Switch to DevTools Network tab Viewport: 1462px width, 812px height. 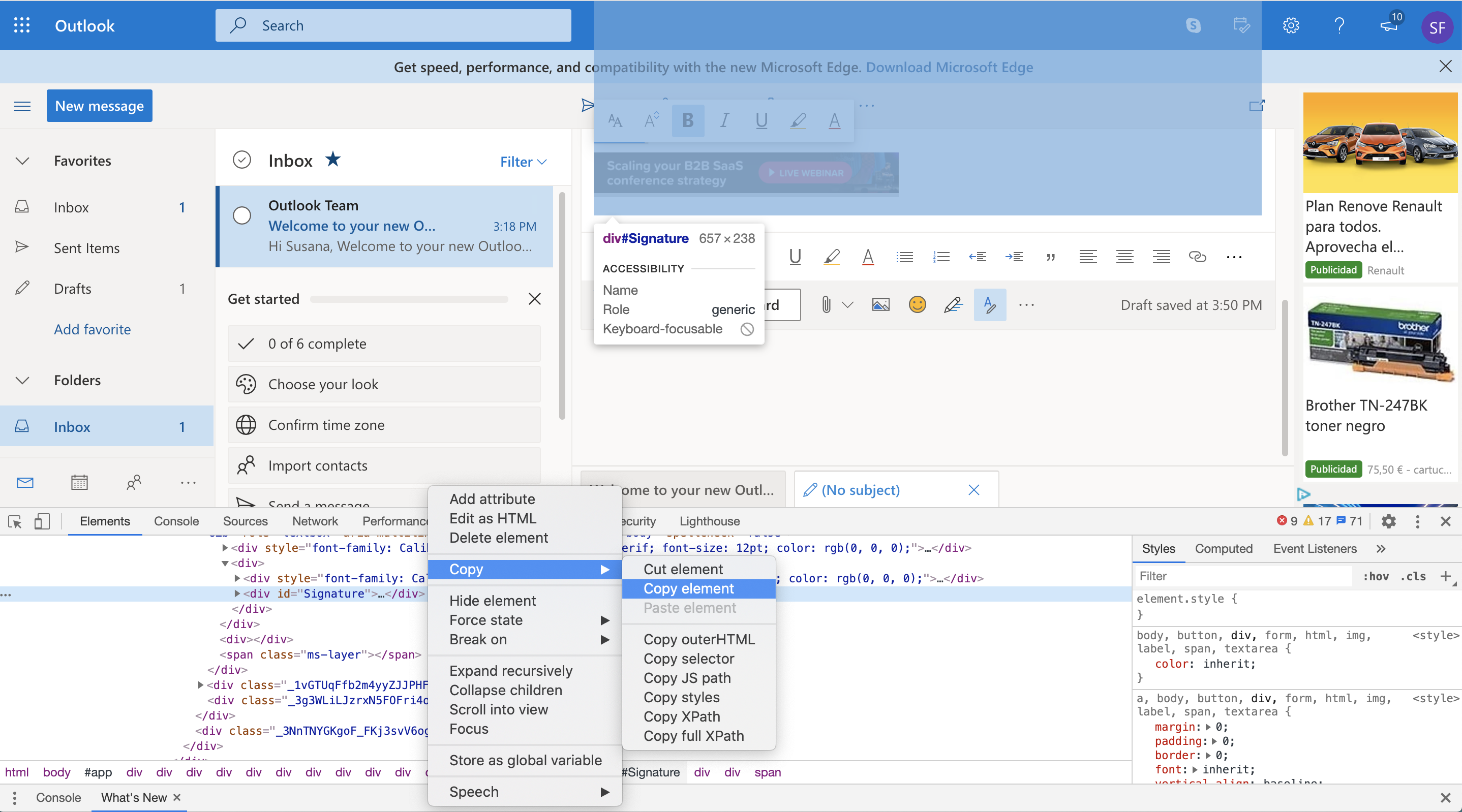(315, 521)
